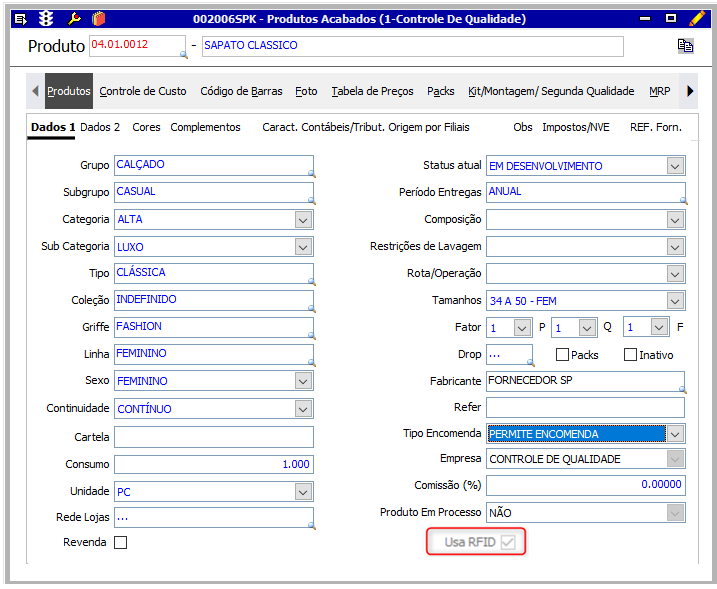Click the orange book icon in title bar

point(98,18)
